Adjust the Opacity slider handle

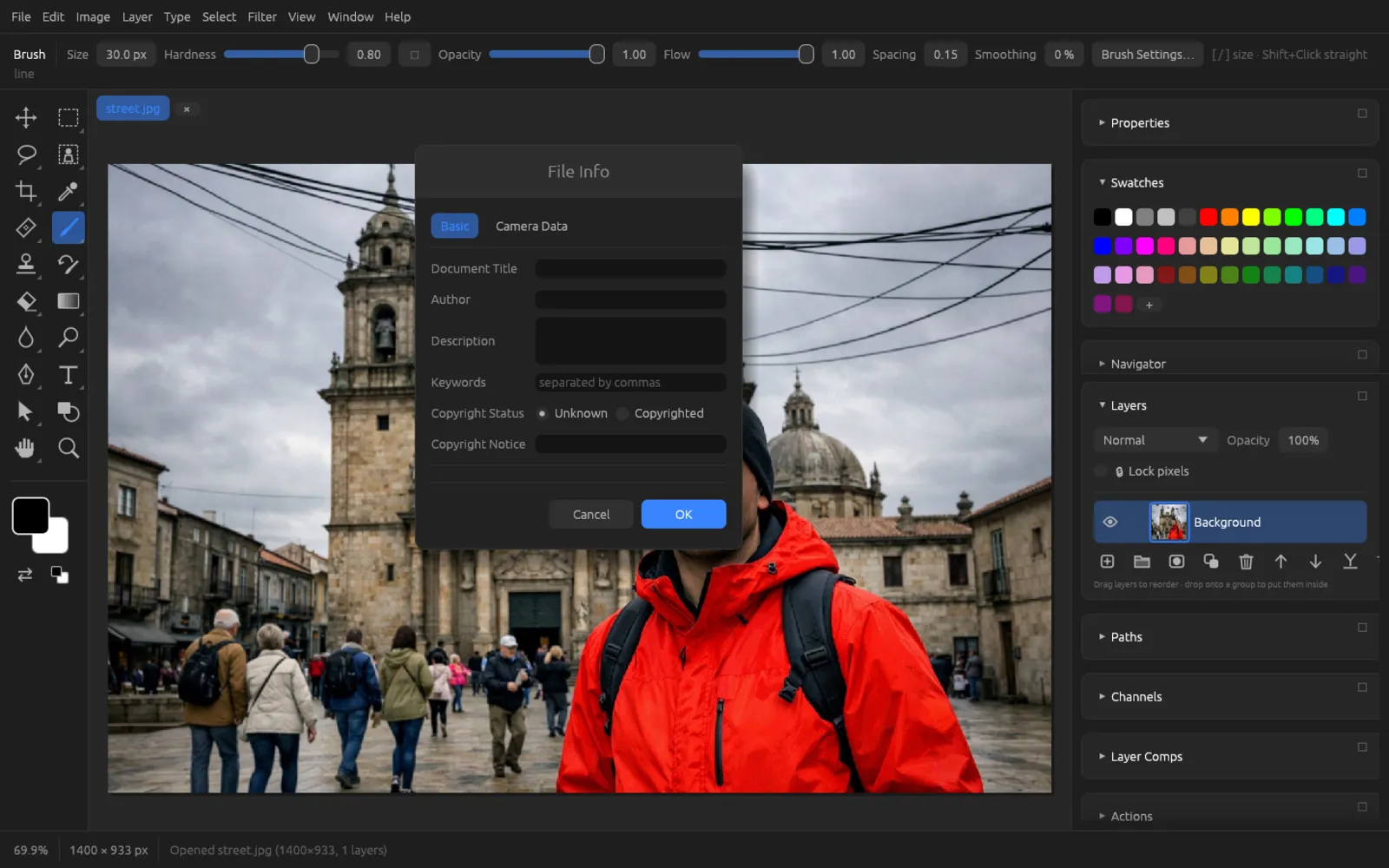coord(596,55)
